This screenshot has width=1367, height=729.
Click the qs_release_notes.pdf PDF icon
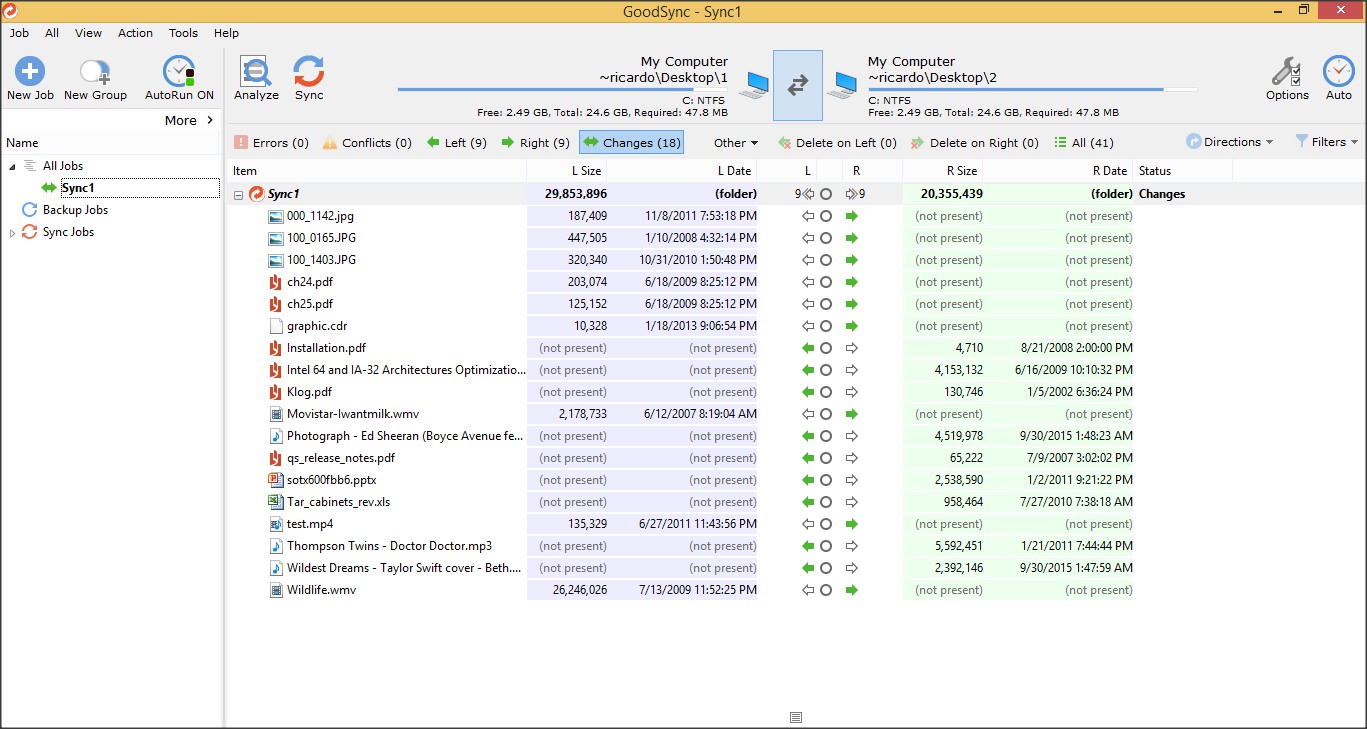coord(276,458)
